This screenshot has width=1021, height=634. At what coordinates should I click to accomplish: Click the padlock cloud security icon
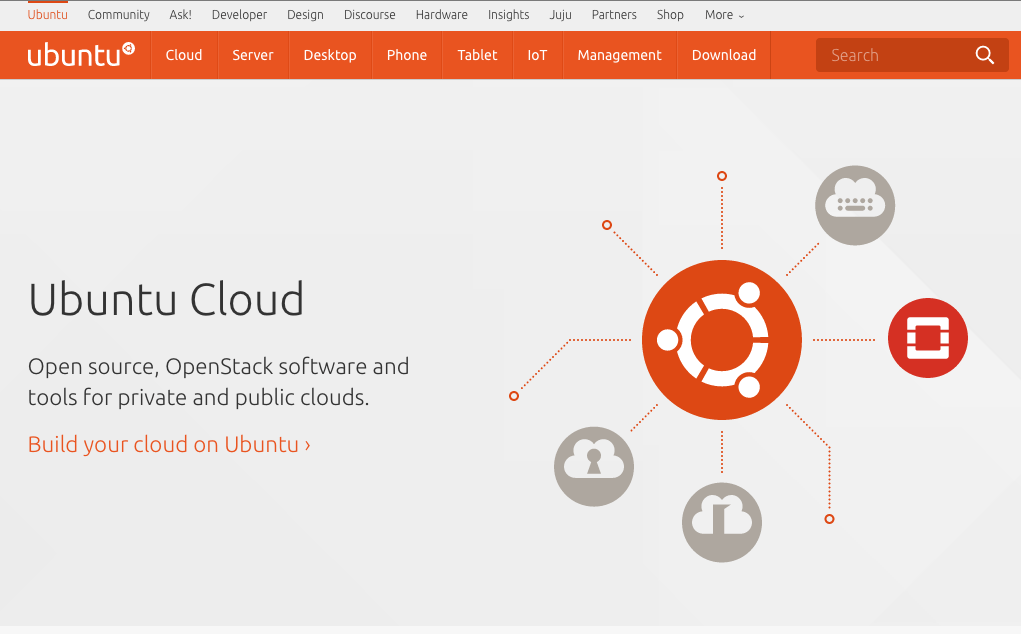[594, 466]
